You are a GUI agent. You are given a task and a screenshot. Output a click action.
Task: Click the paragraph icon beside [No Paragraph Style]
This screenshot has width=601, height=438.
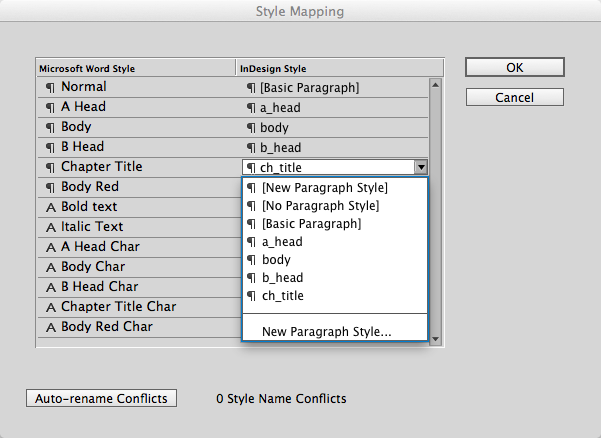251,206
